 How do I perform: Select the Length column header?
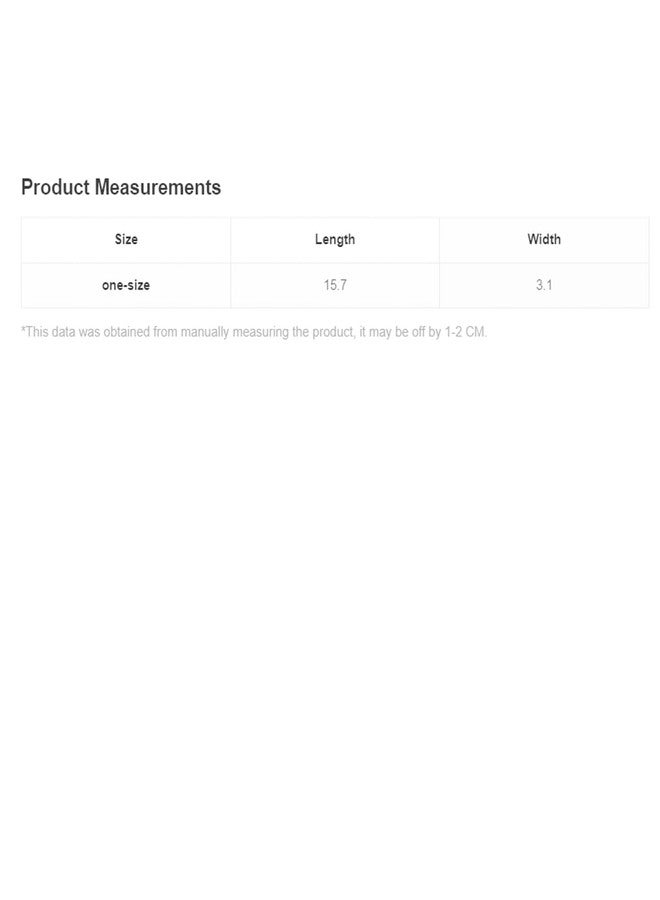335,240
